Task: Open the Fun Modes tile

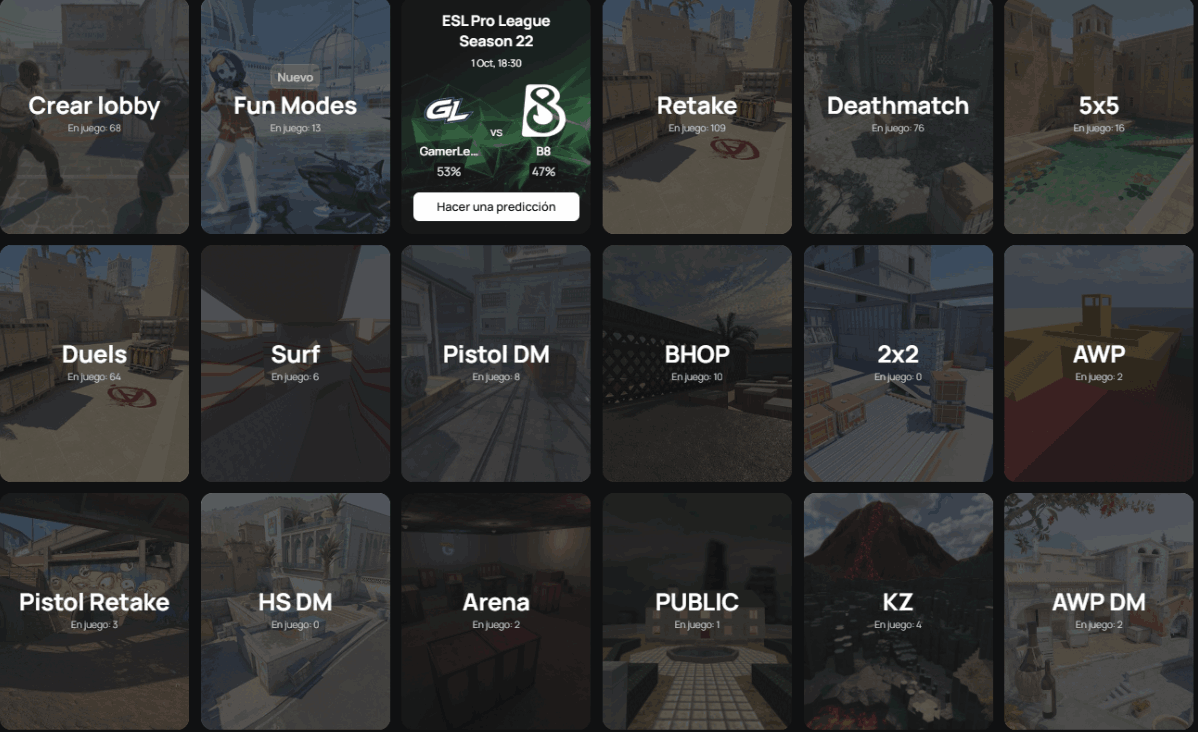Action: tap(295, 116)
